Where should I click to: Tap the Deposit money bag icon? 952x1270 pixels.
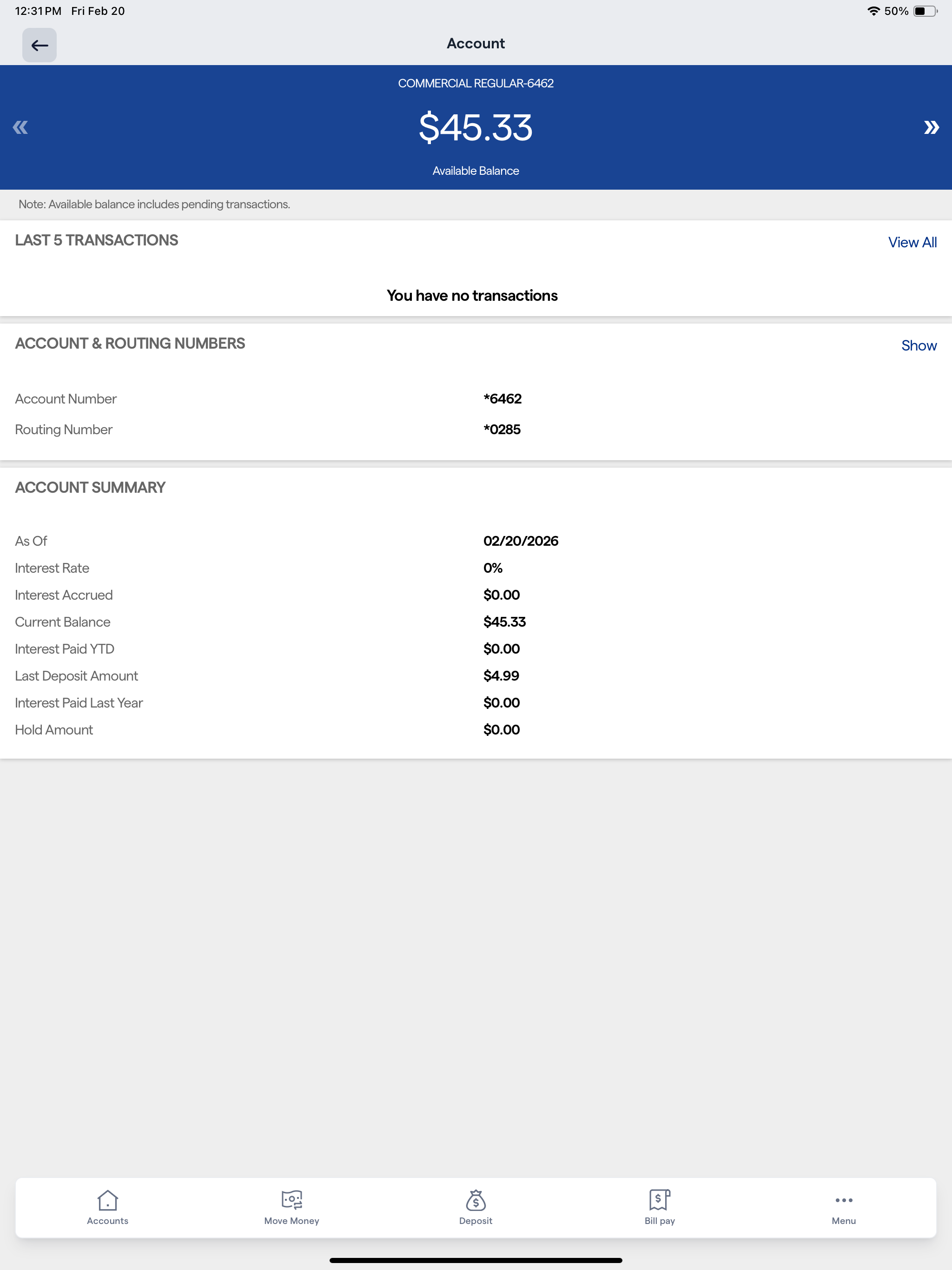tap(476, 1199)
